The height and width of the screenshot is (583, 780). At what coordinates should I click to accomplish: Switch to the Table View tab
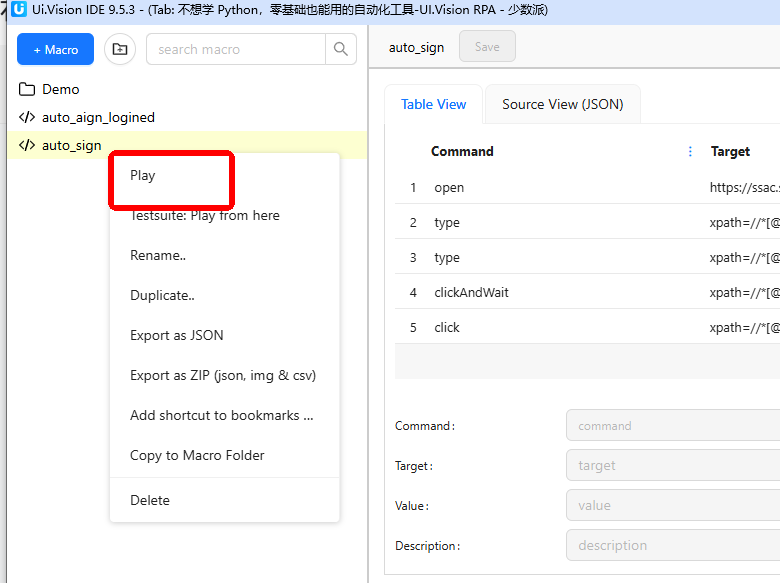tap(433, 104)
